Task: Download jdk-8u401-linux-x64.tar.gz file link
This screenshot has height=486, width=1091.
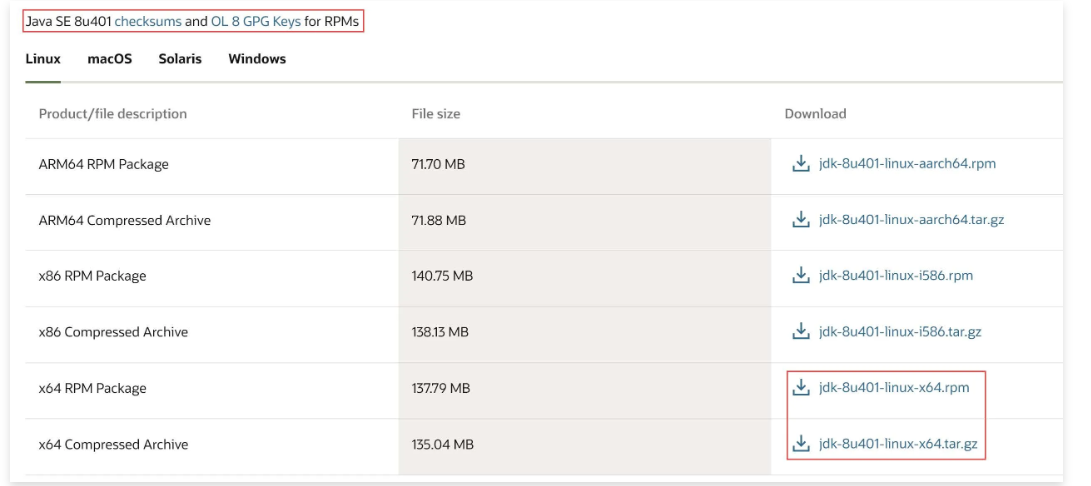Action: [x=898, y=444]
